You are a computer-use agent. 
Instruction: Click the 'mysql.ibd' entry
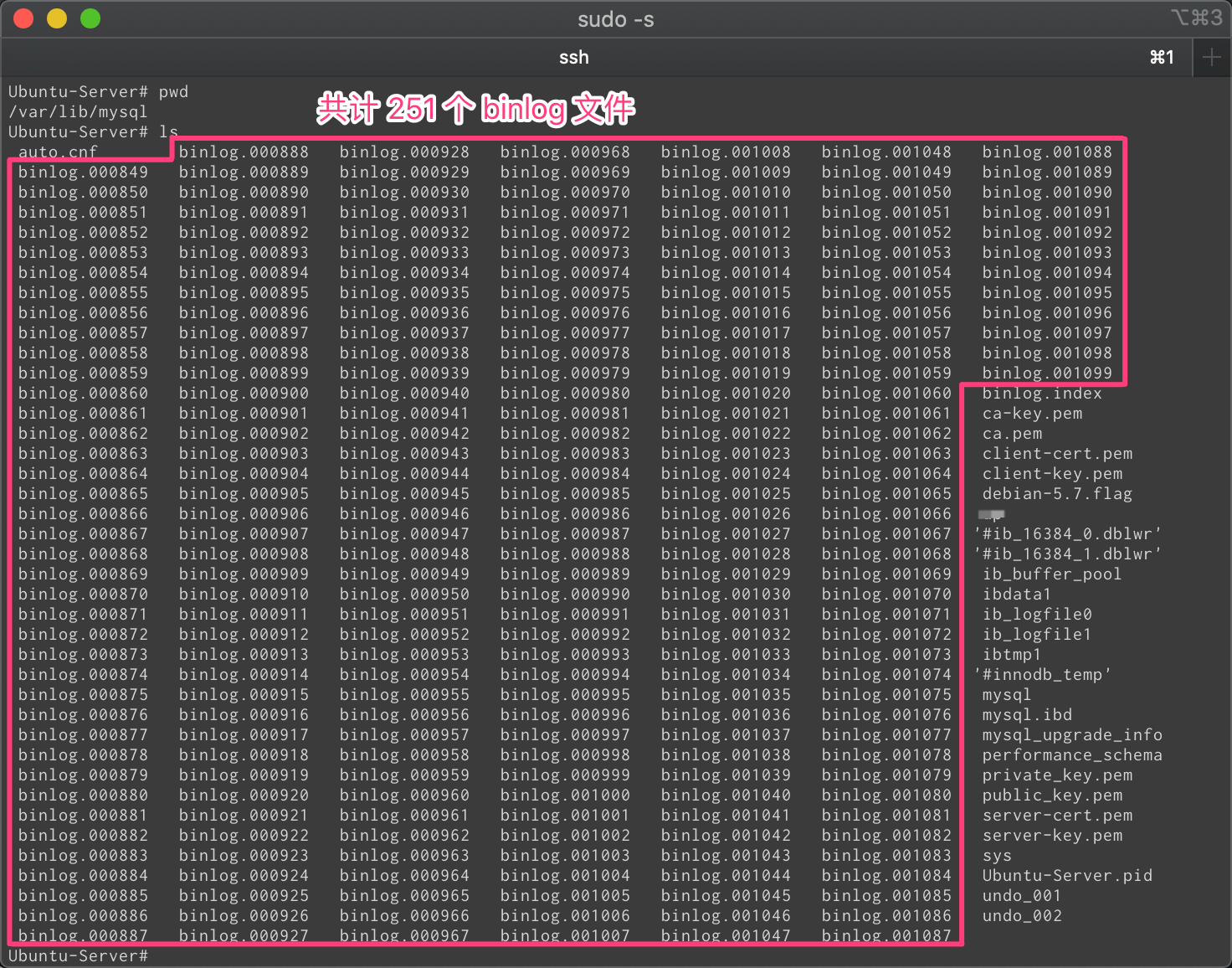tap(1027, 715)
